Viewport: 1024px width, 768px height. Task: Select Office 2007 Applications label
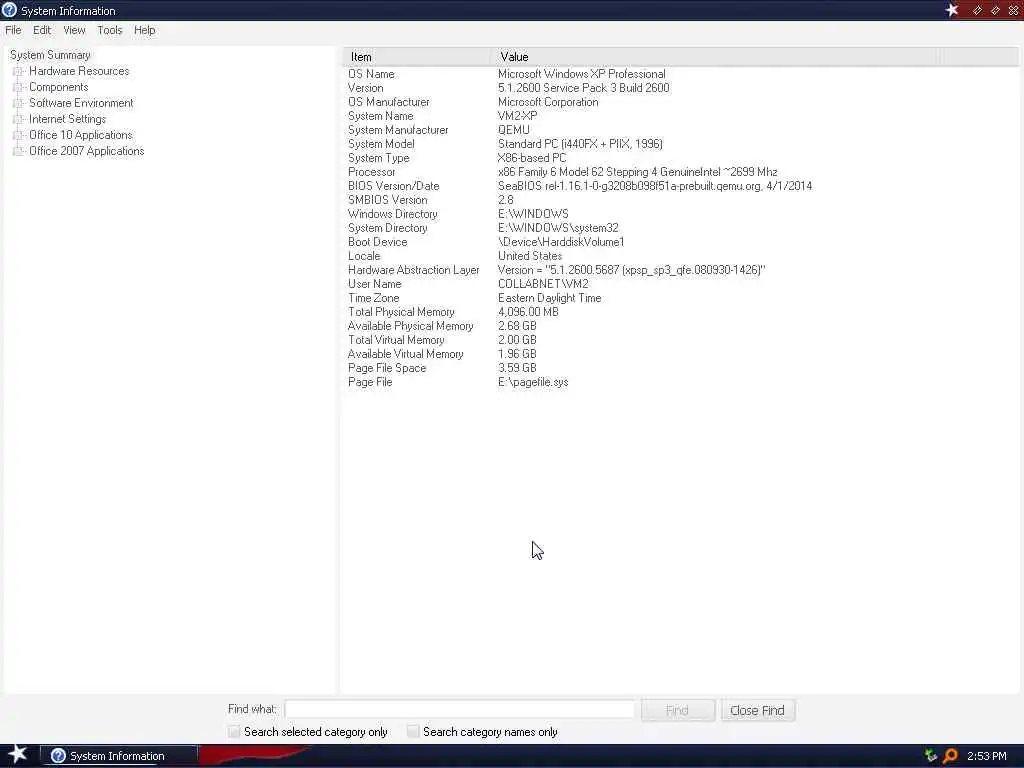[x=86, y=151]
